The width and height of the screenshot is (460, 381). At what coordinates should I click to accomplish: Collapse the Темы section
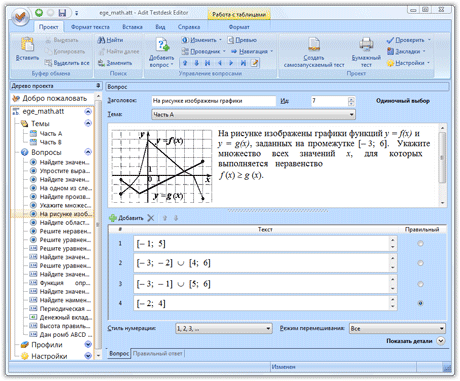coord(88,124)
